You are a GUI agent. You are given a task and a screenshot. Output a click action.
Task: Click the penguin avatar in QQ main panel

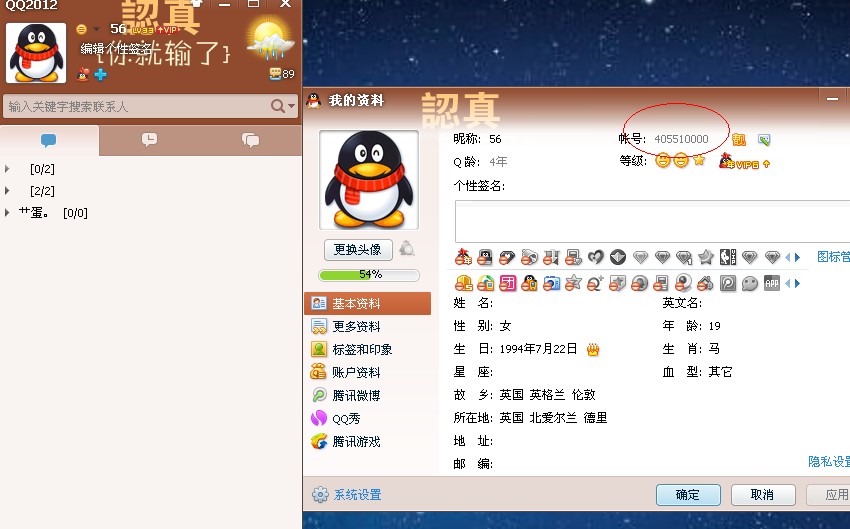[x=36, y=53]
